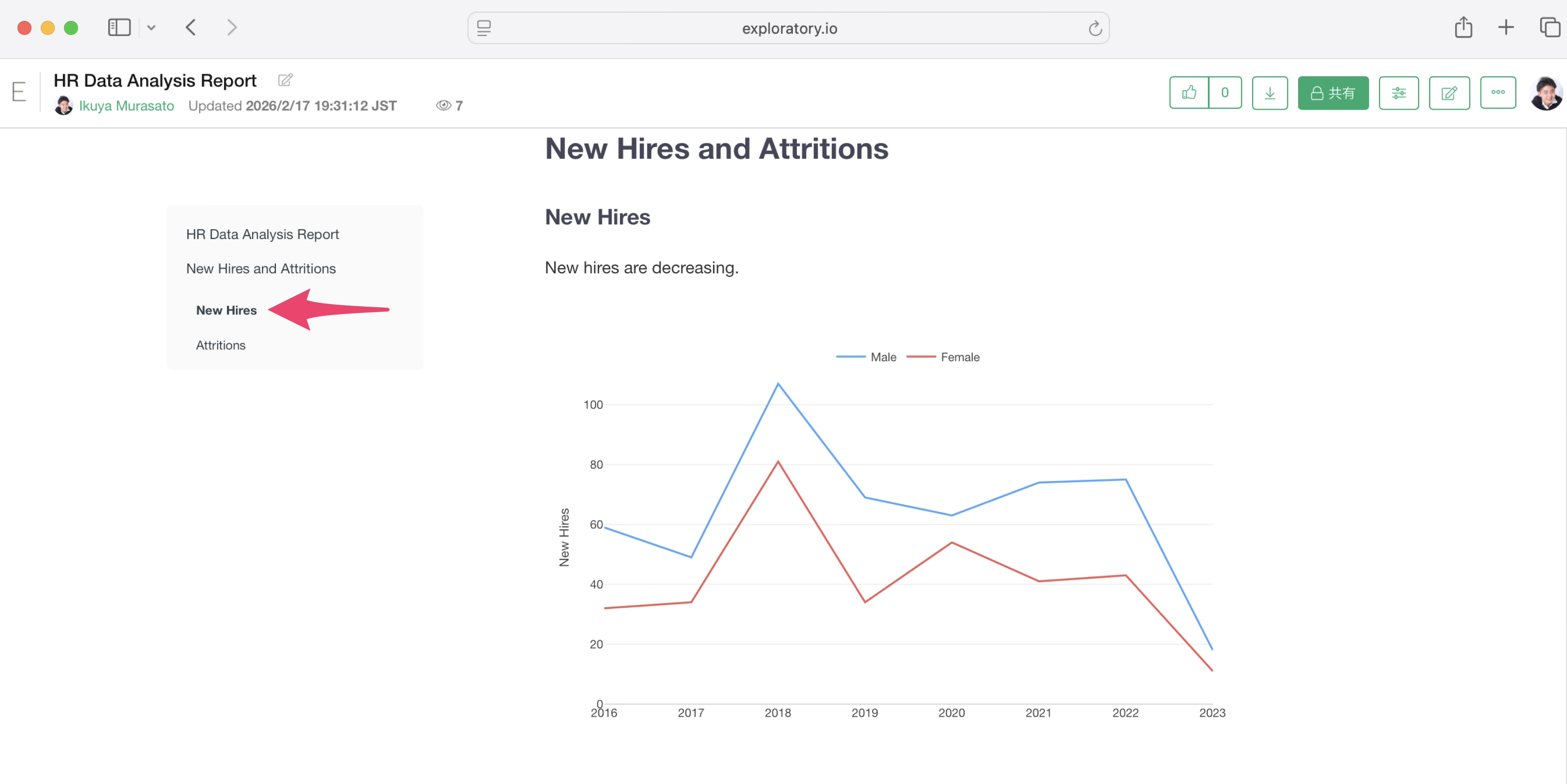Select New Hires and Attritions contents entry
1567x784 pixels.
261,268
